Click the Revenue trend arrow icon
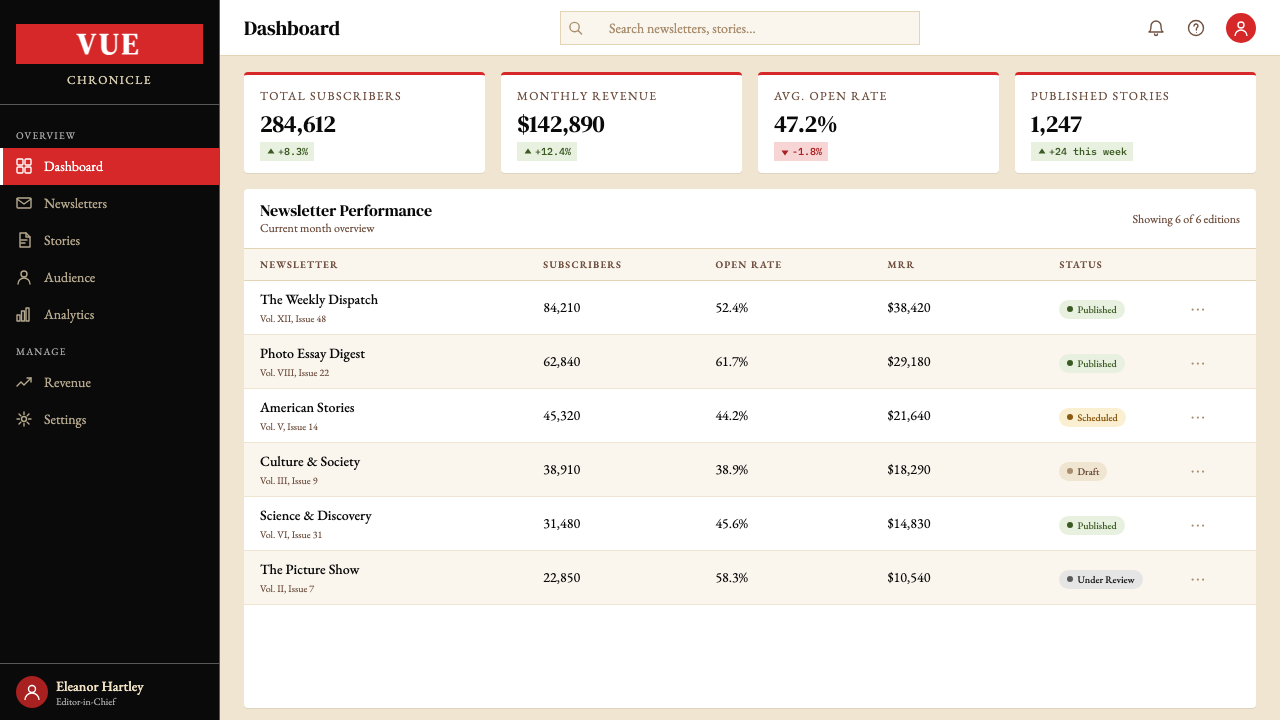The image size is (1280, 720). click(x=24, y=382)
